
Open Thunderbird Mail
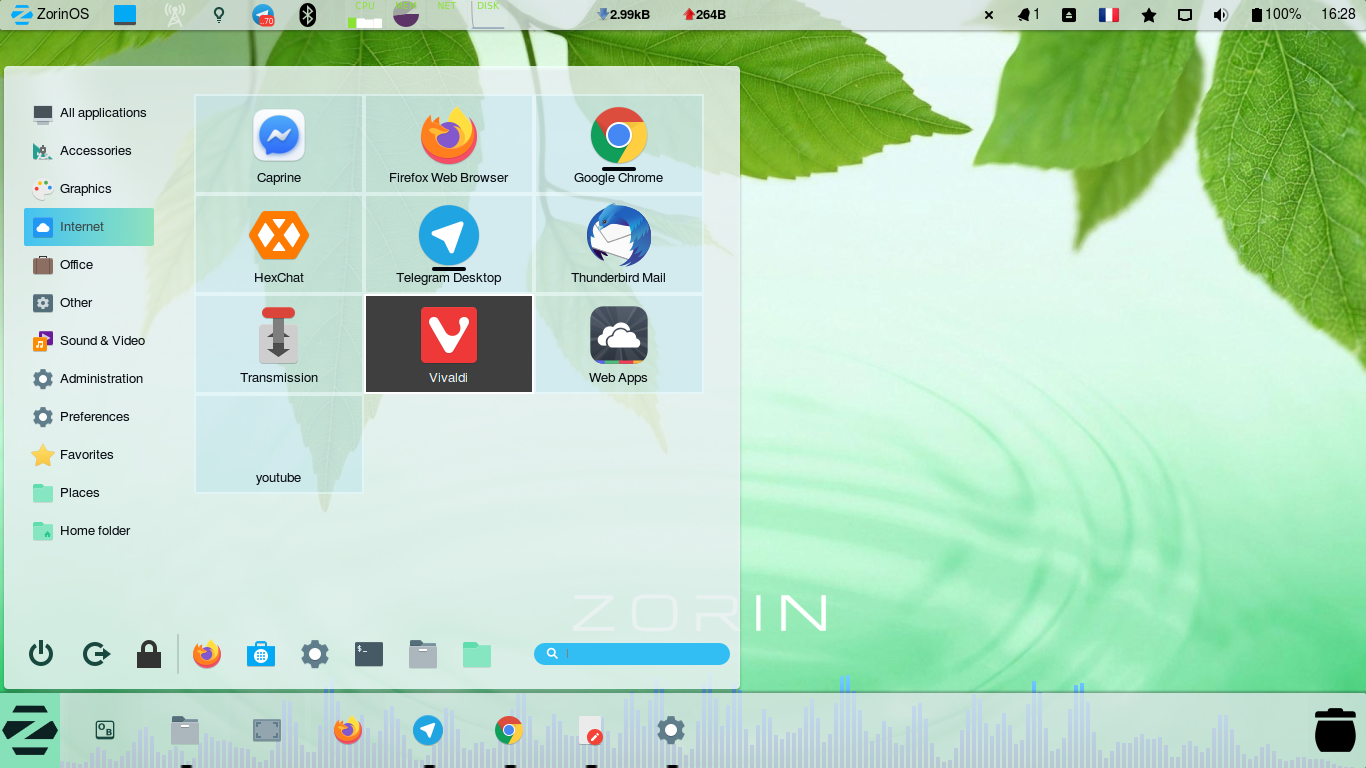pyautogui.click(x=619, y=244)
